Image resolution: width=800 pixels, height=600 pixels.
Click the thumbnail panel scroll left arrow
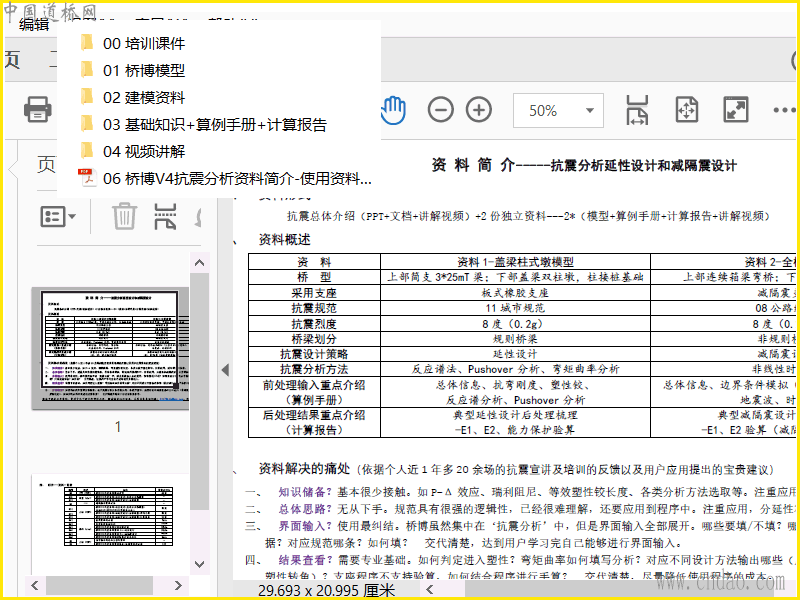35,585
